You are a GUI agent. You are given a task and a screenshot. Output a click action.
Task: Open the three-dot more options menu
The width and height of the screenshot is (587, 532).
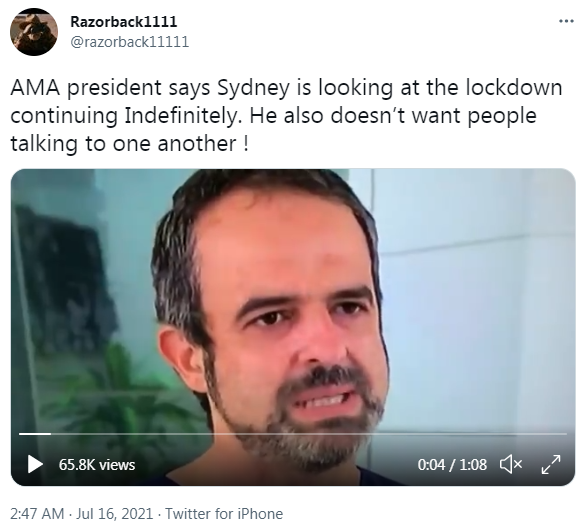click(x=566, y=21)
